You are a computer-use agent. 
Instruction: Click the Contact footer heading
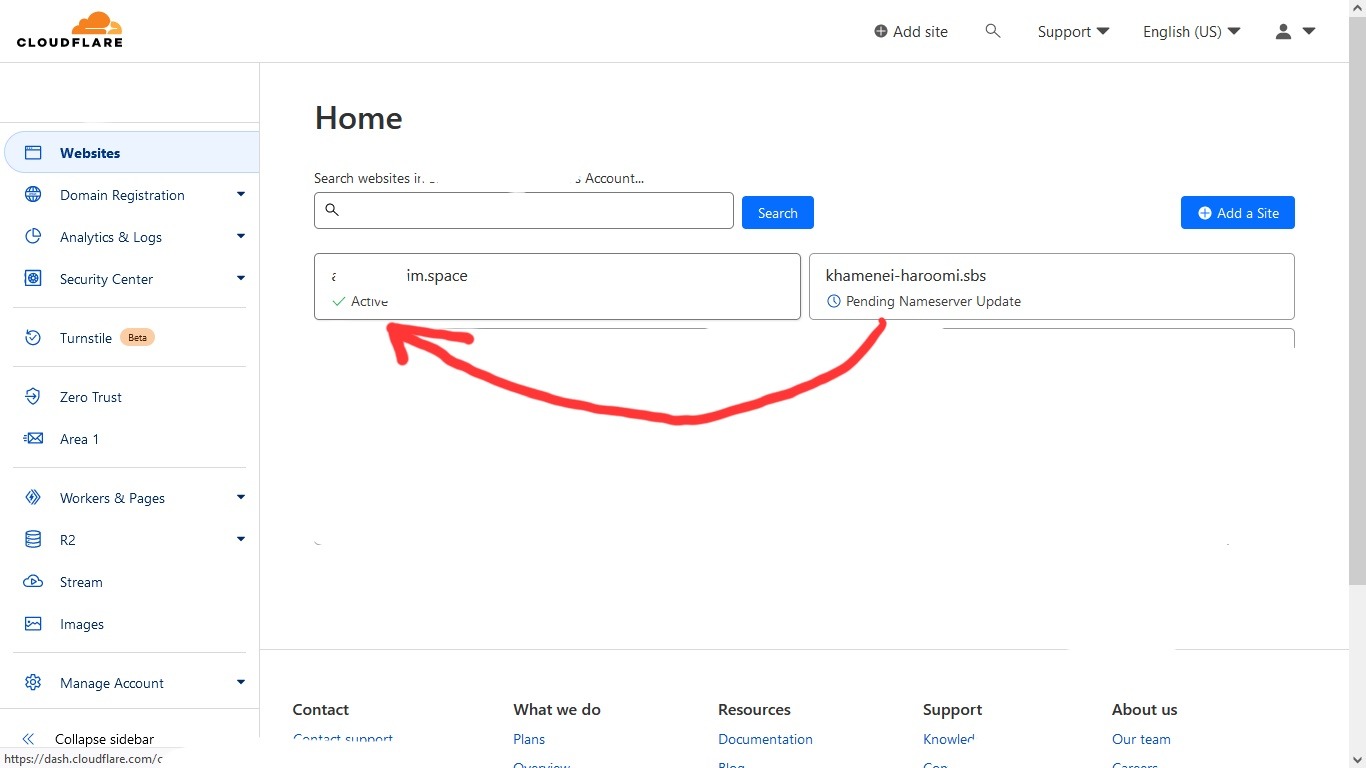pos(321,710)
